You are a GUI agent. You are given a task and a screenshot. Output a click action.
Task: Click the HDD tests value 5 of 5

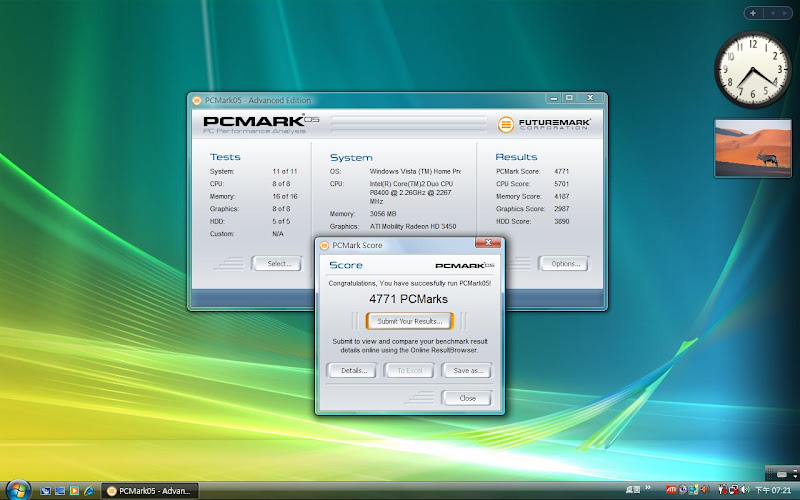click(x=281, y=221)
